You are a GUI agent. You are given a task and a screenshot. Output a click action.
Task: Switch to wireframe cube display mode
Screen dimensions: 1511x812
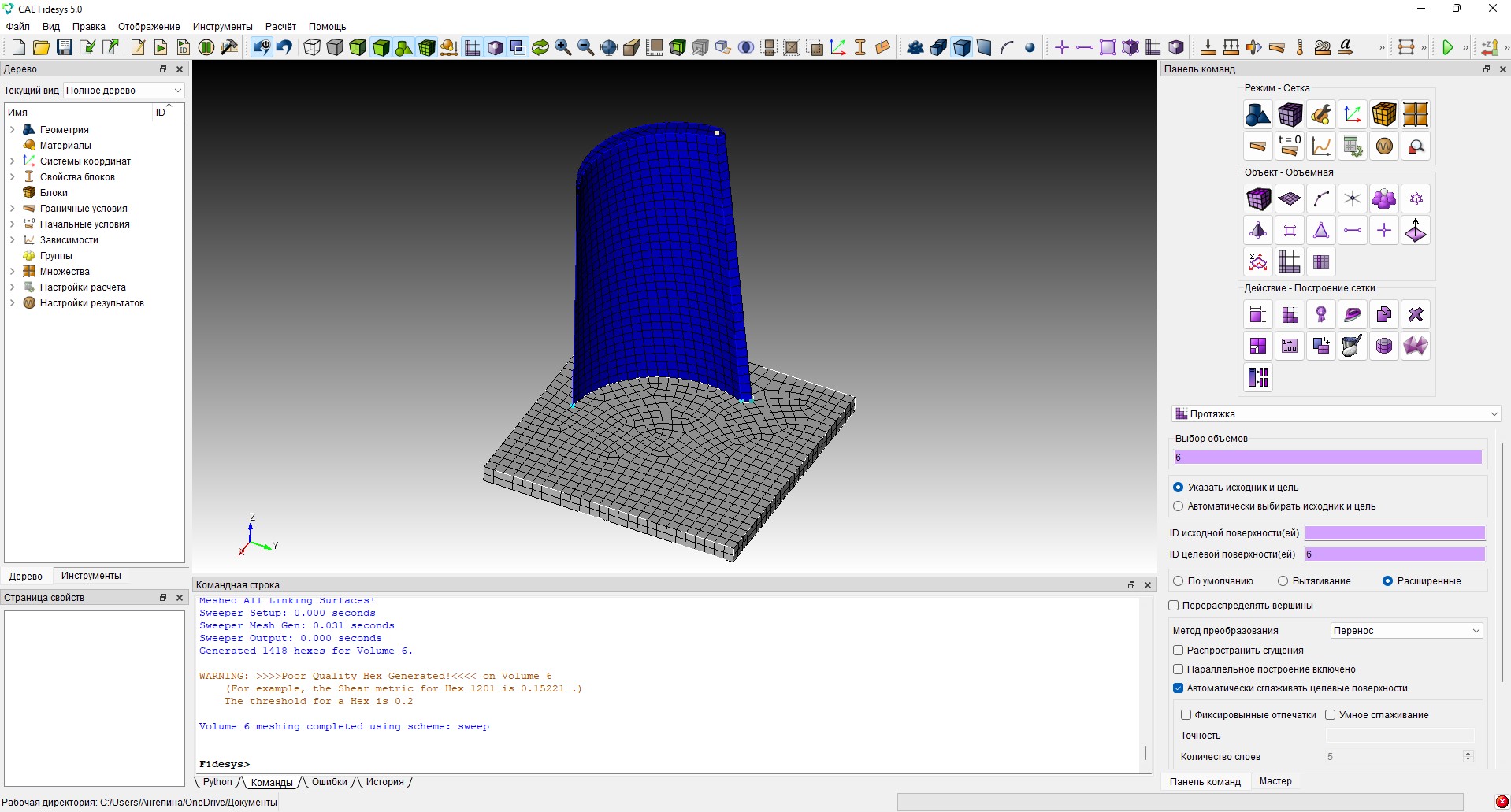coord(312,47)
